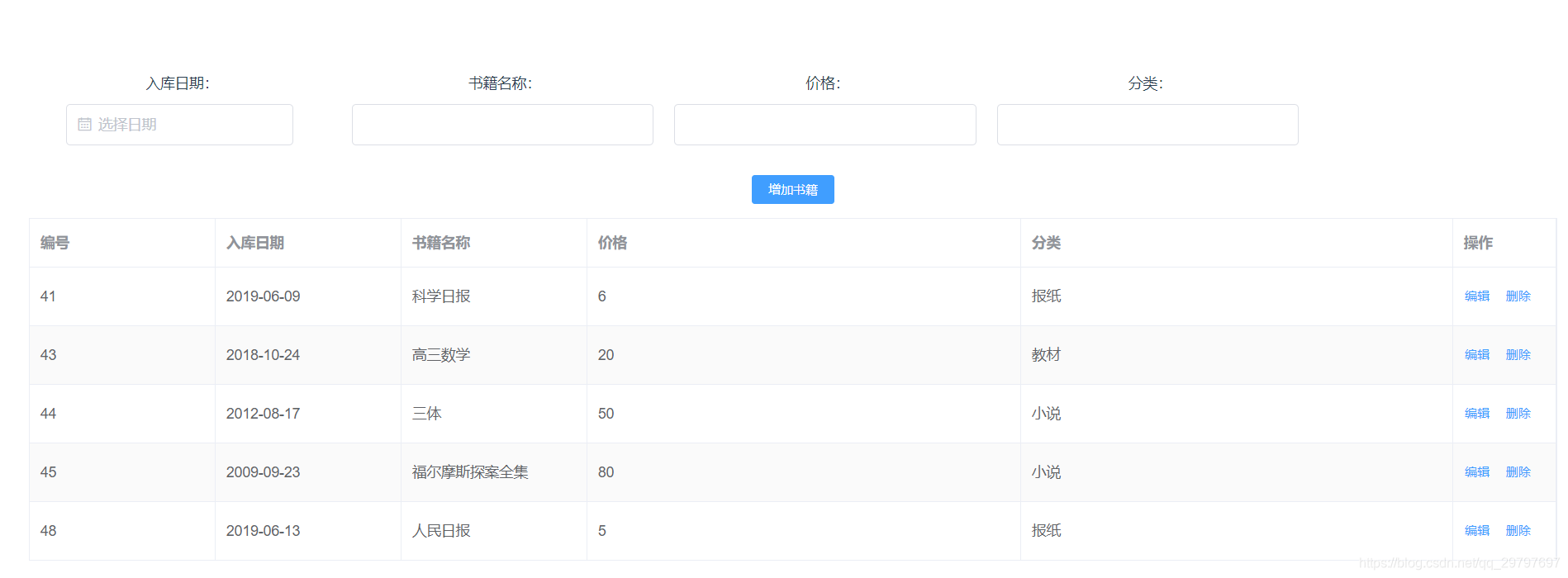This screenshot has height=578, width=1568.
Task: Click price cell 5 for 人民日报
Action: point(804,531)
